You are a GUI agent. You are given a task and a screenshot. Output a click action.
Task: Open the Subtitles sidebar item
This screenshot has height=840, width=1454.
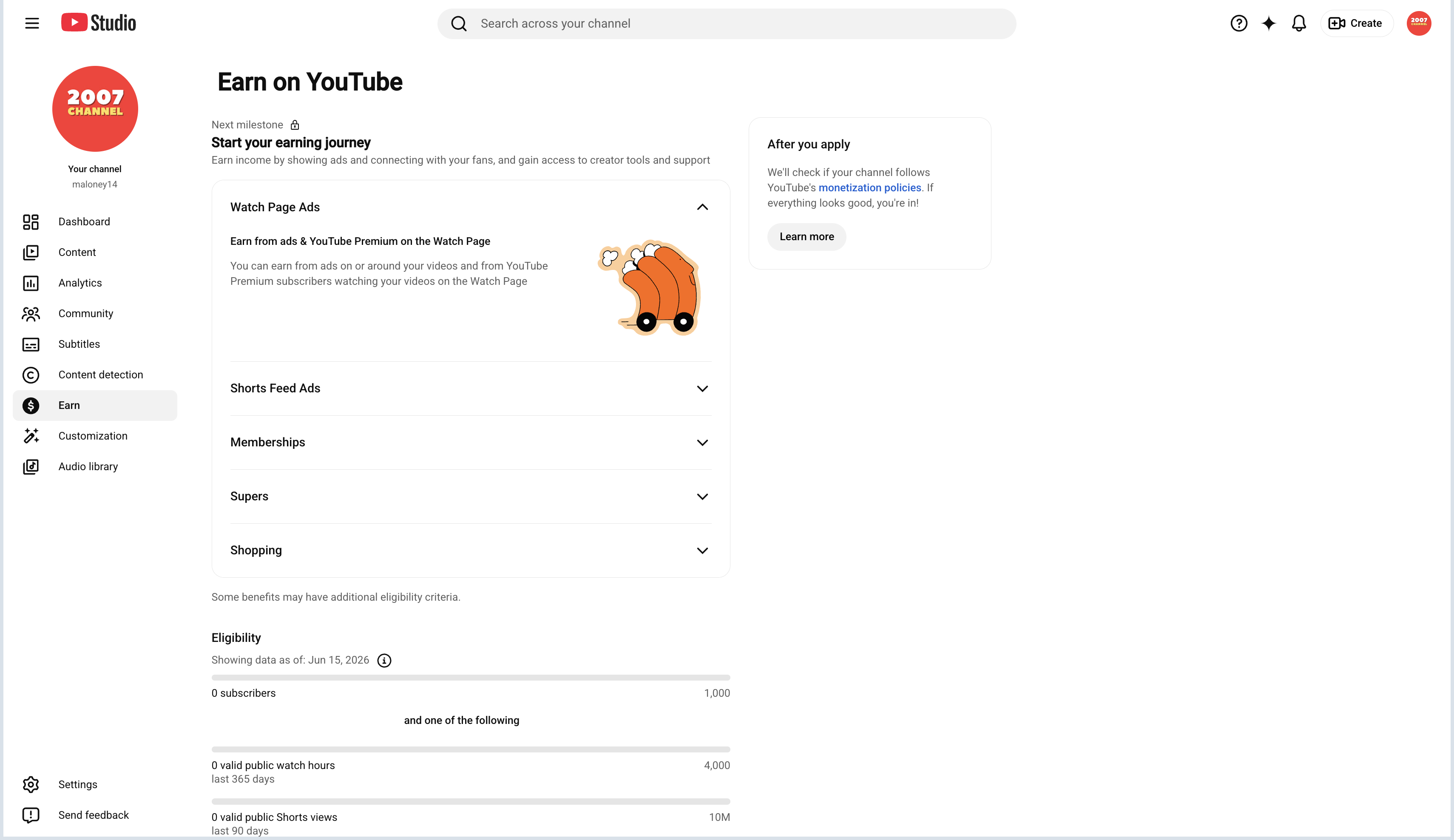95,344
